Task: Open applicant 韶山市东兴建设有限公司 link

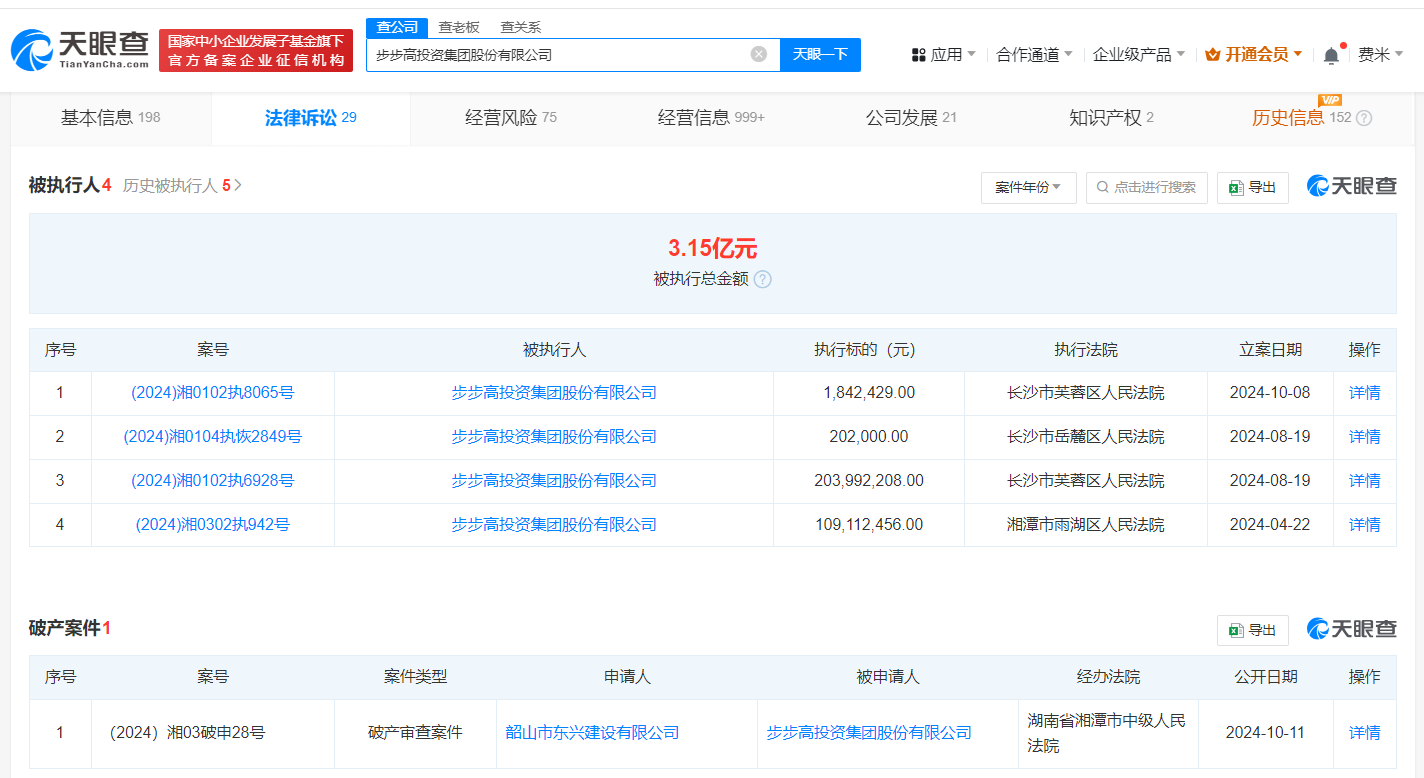Action: click(x=592, y=732)
